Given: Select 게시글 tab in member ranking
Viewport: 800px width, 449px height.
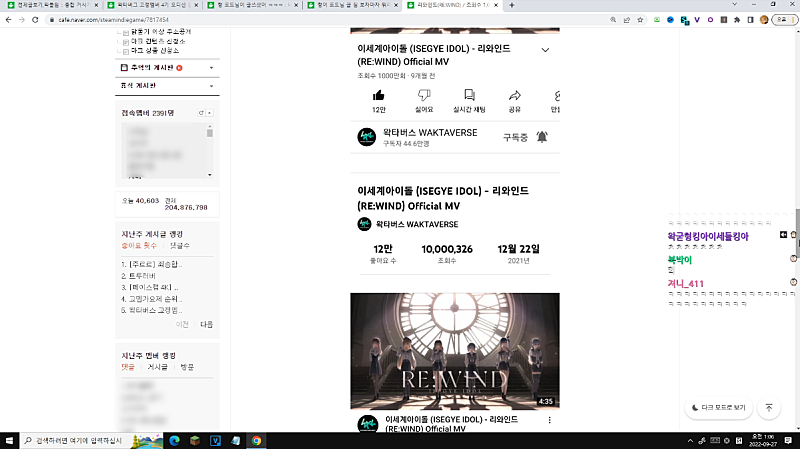Looking at the screenshot, I should point(157,367).
